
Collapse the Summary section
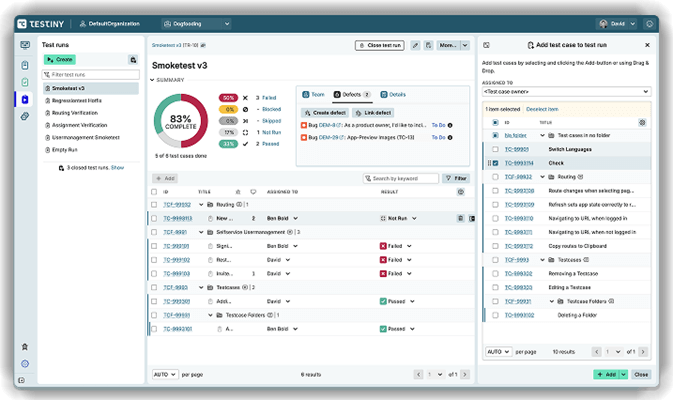click(154, 80)
